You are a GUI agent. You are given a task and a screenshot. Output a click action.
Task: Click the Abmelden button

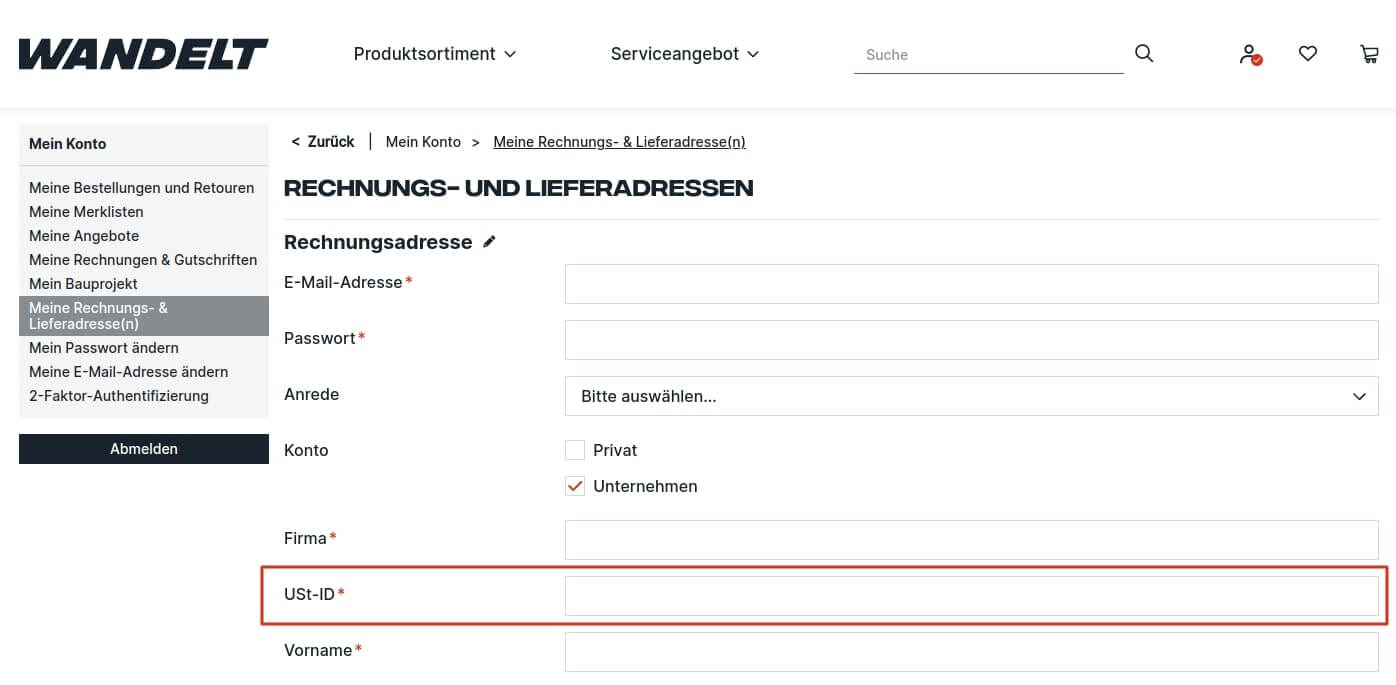[143, 448]
